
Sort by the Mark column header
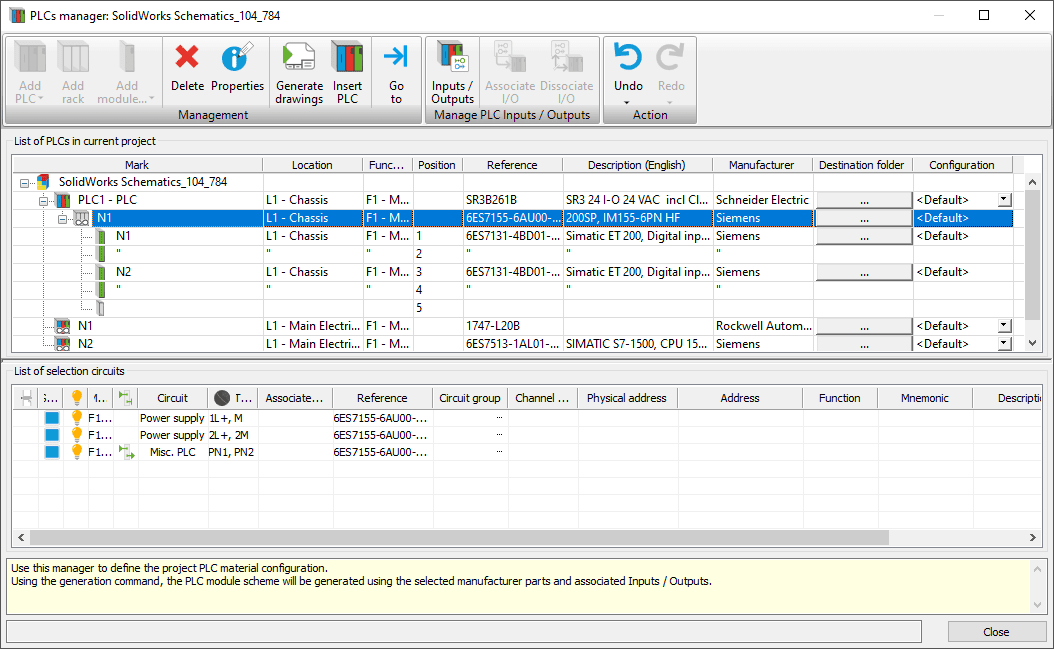137,165
